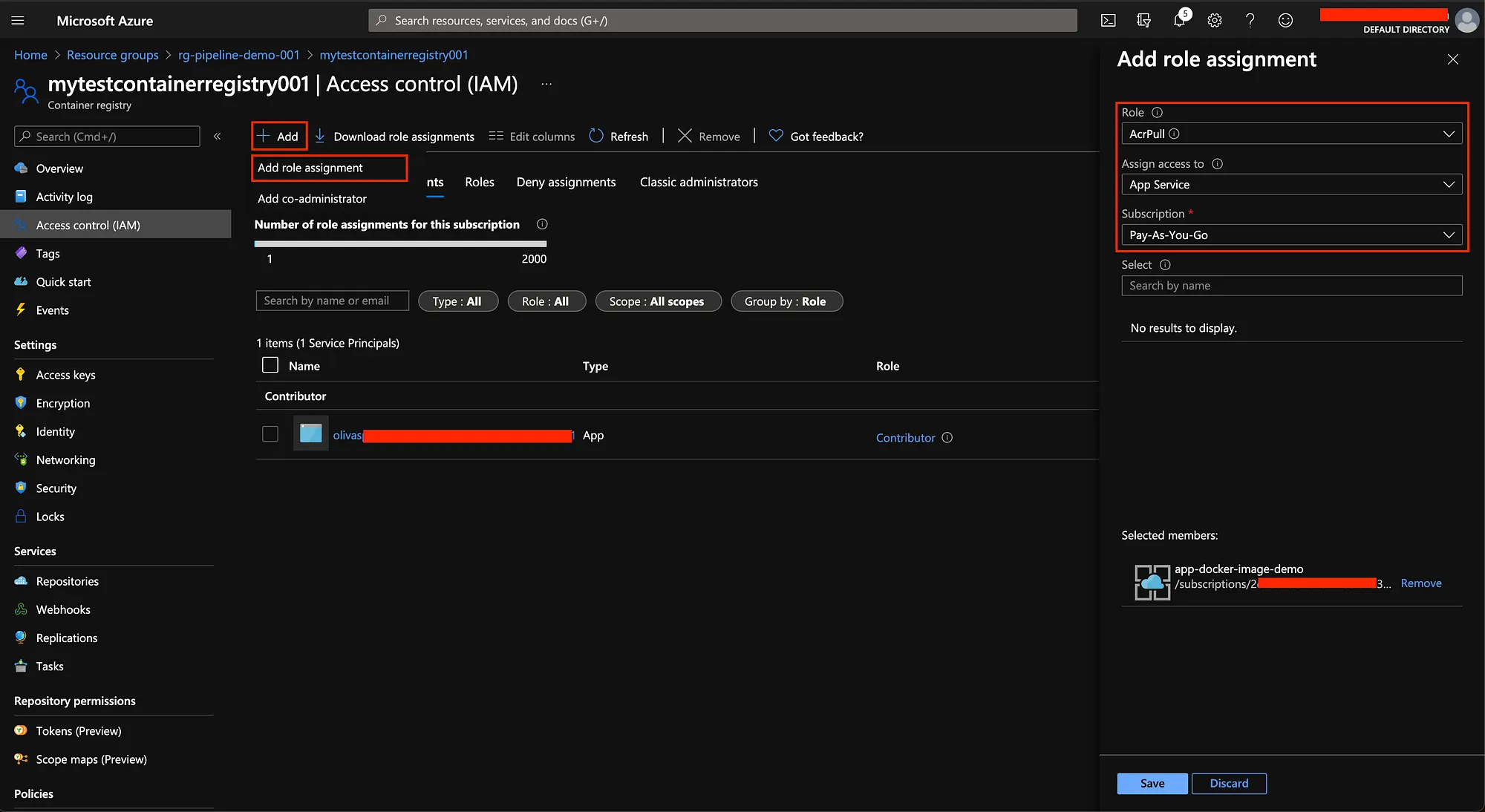Expand the Role dropdown showing AcrPull
Image resolution: width=1485 pixels, height=812 pixels.
click(1291, 134)
